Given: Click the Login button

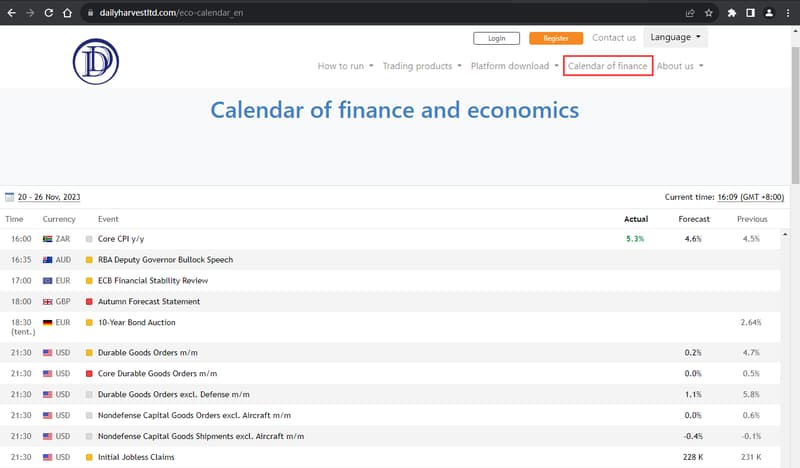Looking at the screenshot, I should point(496,38).
